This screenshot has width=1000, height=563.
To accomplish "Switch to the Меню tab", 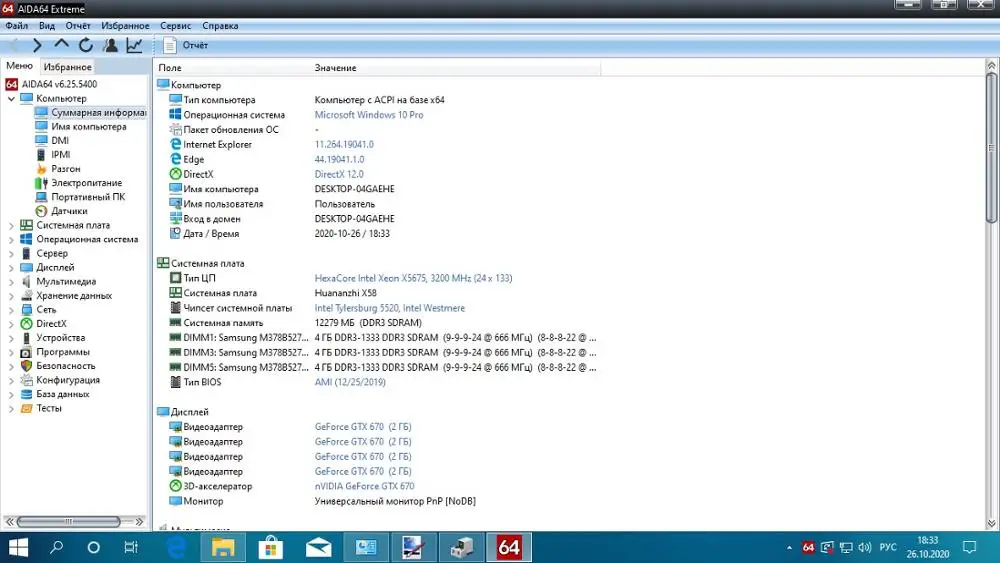I will 19,66.
